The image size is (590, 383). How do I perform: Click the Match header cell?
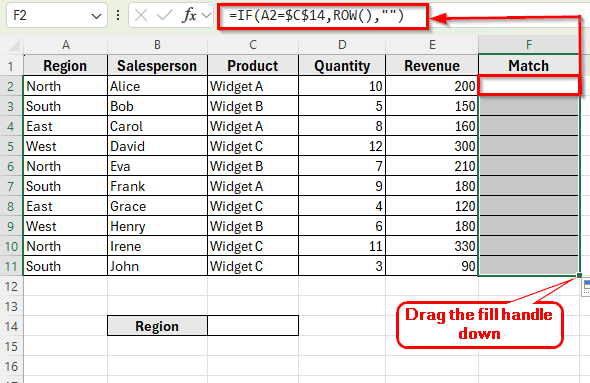[x=529, y=66]
